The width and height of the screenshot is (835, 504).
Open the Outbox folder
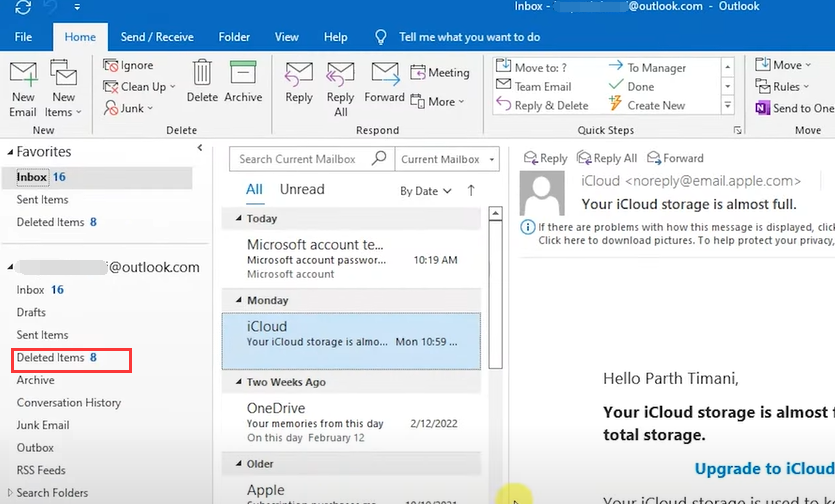[35, 448]
